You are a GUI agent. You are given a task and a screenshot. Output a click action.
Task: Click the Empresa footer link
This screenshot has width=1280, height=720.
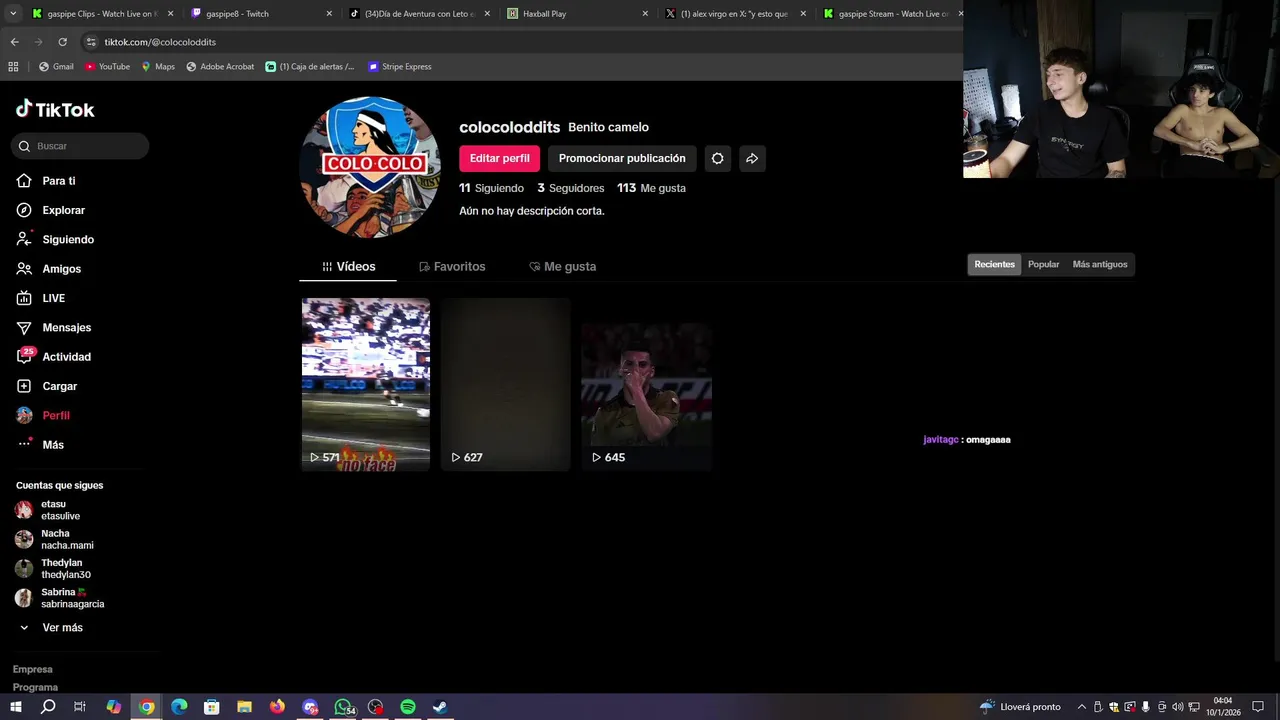pos(32,669)
